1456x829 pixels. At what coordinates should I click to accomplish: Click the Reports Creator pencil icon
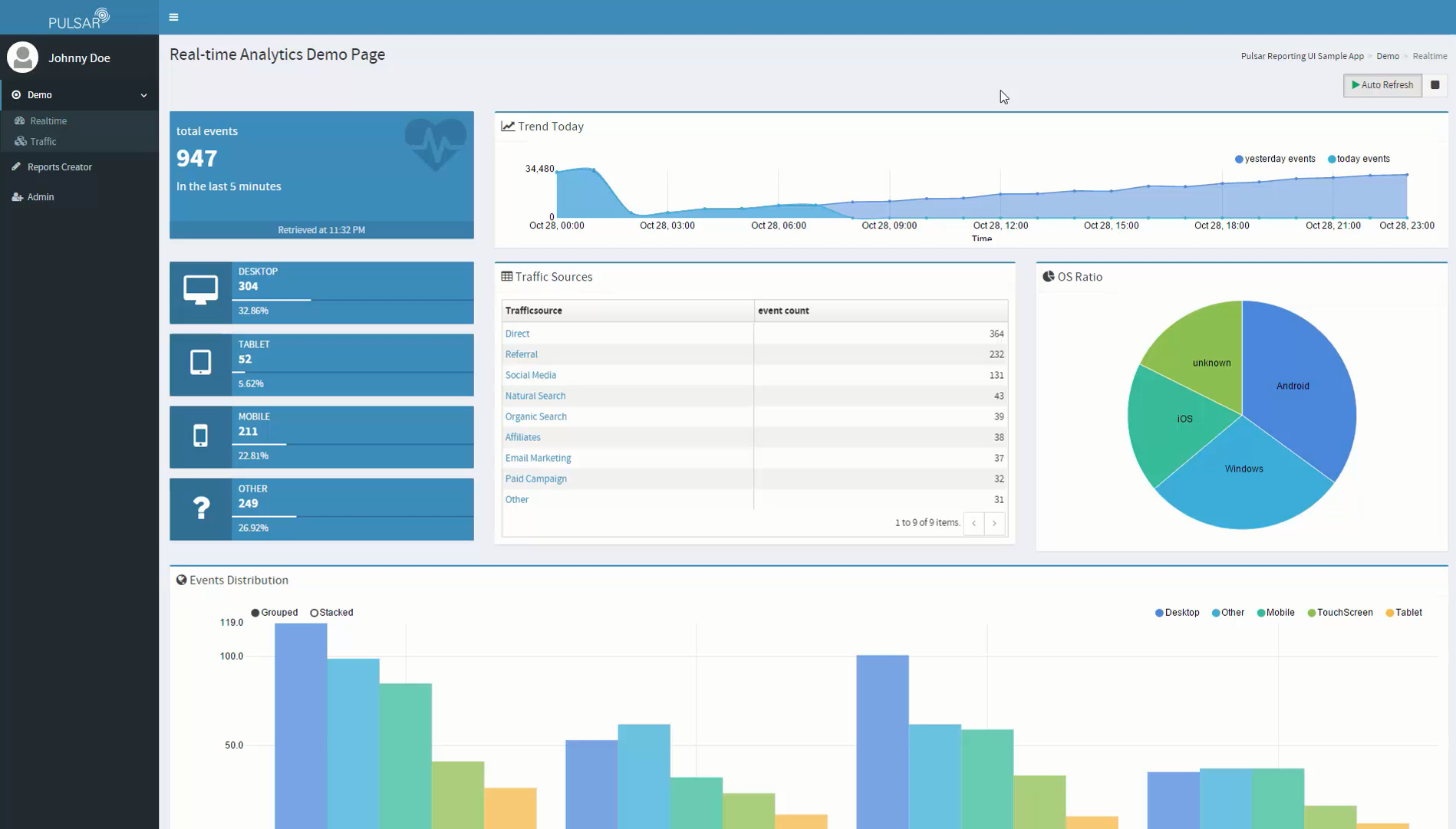pyautogui.click(x=16, y=166)
